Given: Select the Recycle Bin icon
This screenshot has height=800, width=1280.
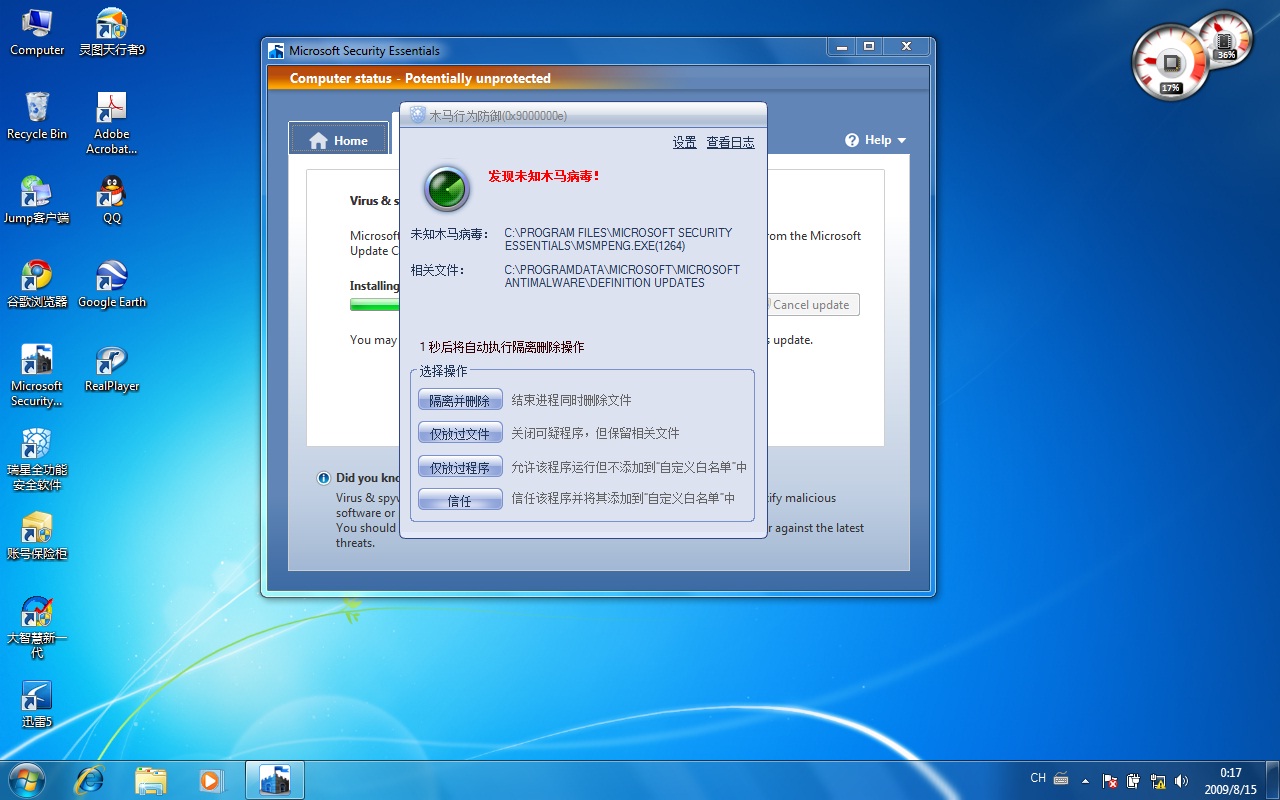Looking at the screenshot, I should [37, 116].
